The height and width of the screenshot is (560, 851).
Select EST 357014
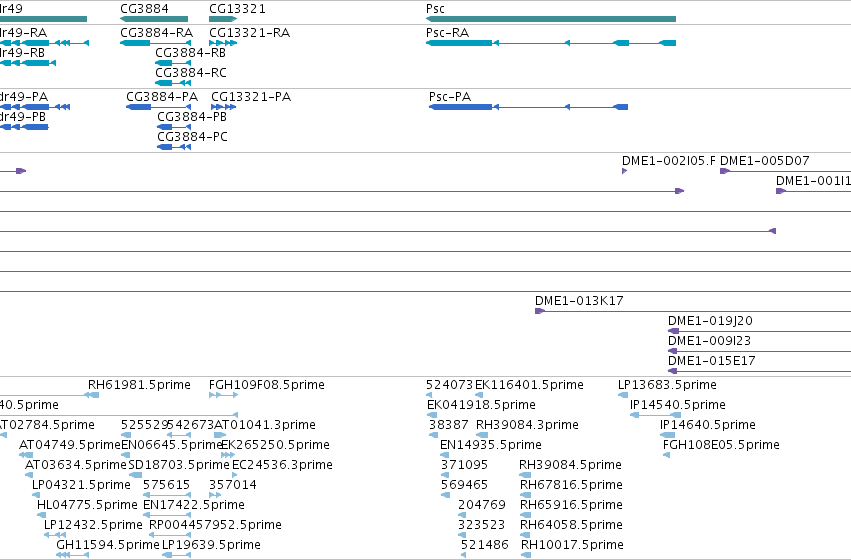(233, 485)
